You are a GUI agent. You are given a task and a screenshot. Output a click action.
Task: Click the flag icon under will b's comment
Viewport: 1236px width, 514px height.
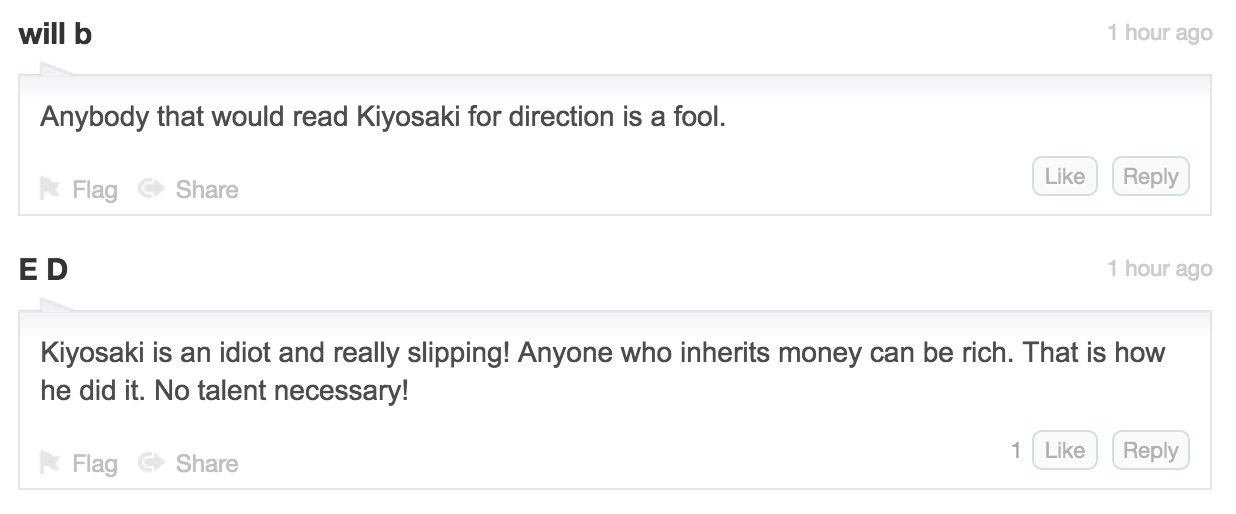click(49, 189)
